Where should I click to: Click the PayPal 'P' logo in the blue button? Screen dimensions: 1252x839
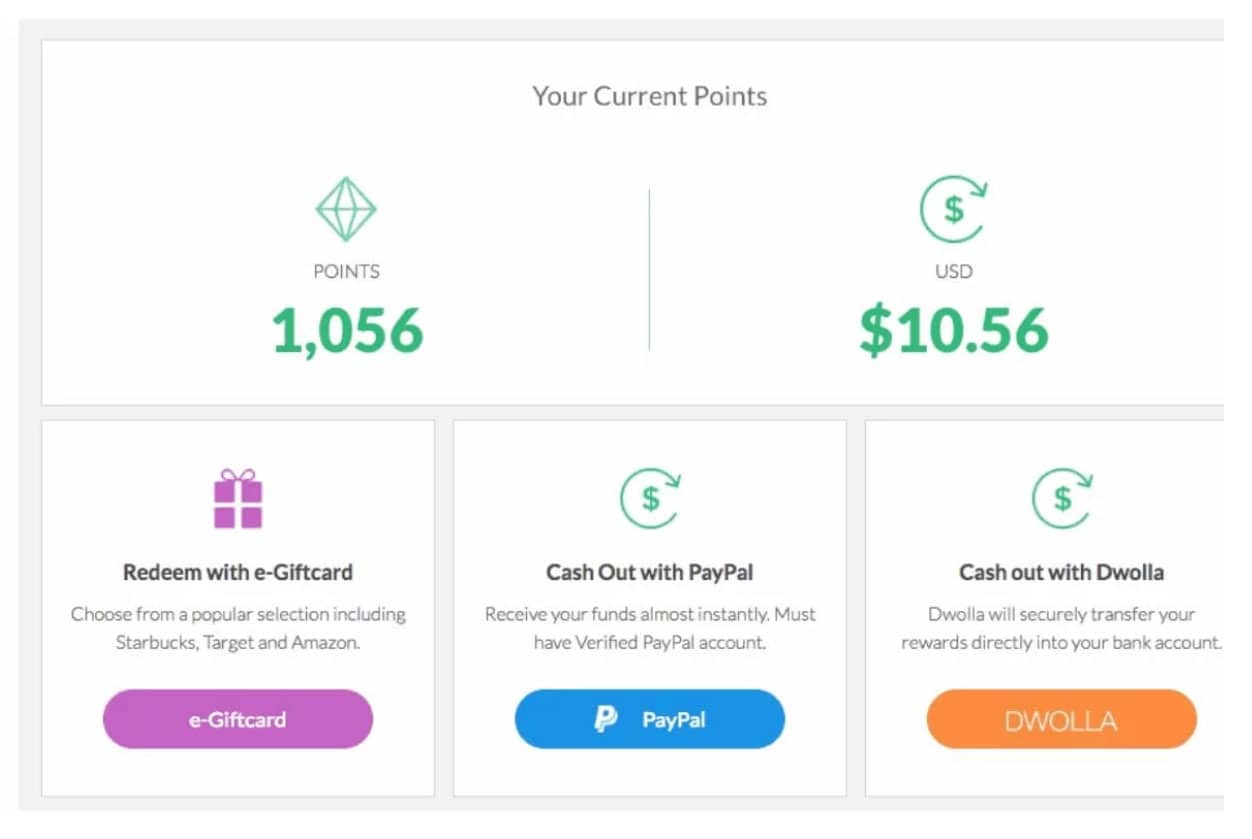(606, 719)
